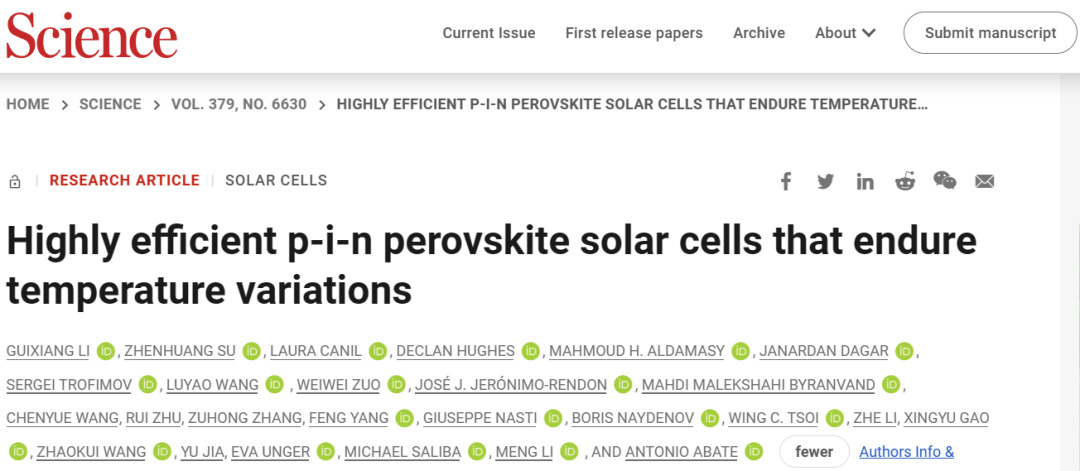Viewport: 1080px width, 471px height.
Task: Navigate to HOME breadcrumb
Action: pyautogui.click(x=28, y=105)
